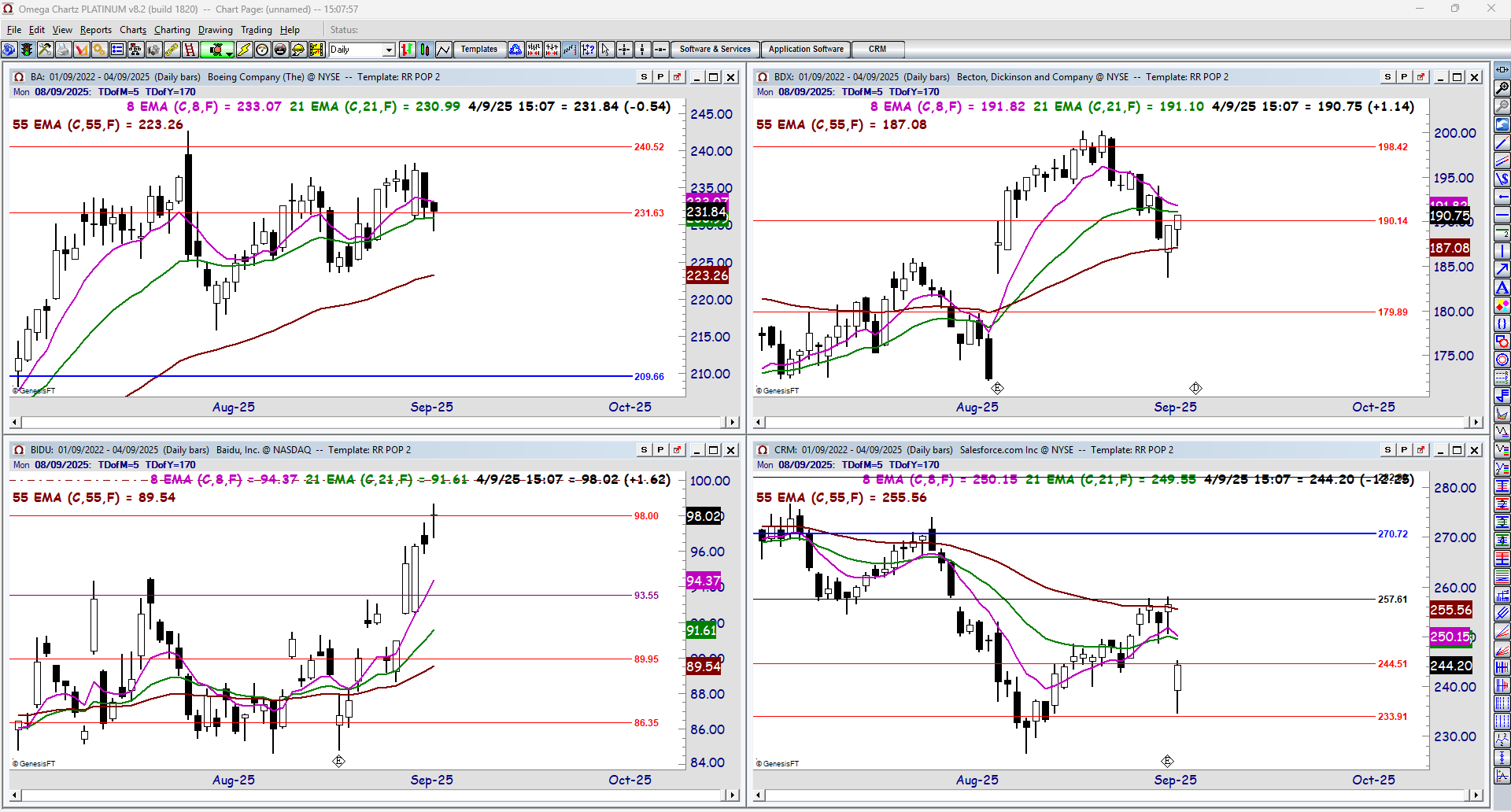Screen dimensions: 1511x812
Task: Click BA chart scroll right arrow
Action: click(x=732, y=423)
